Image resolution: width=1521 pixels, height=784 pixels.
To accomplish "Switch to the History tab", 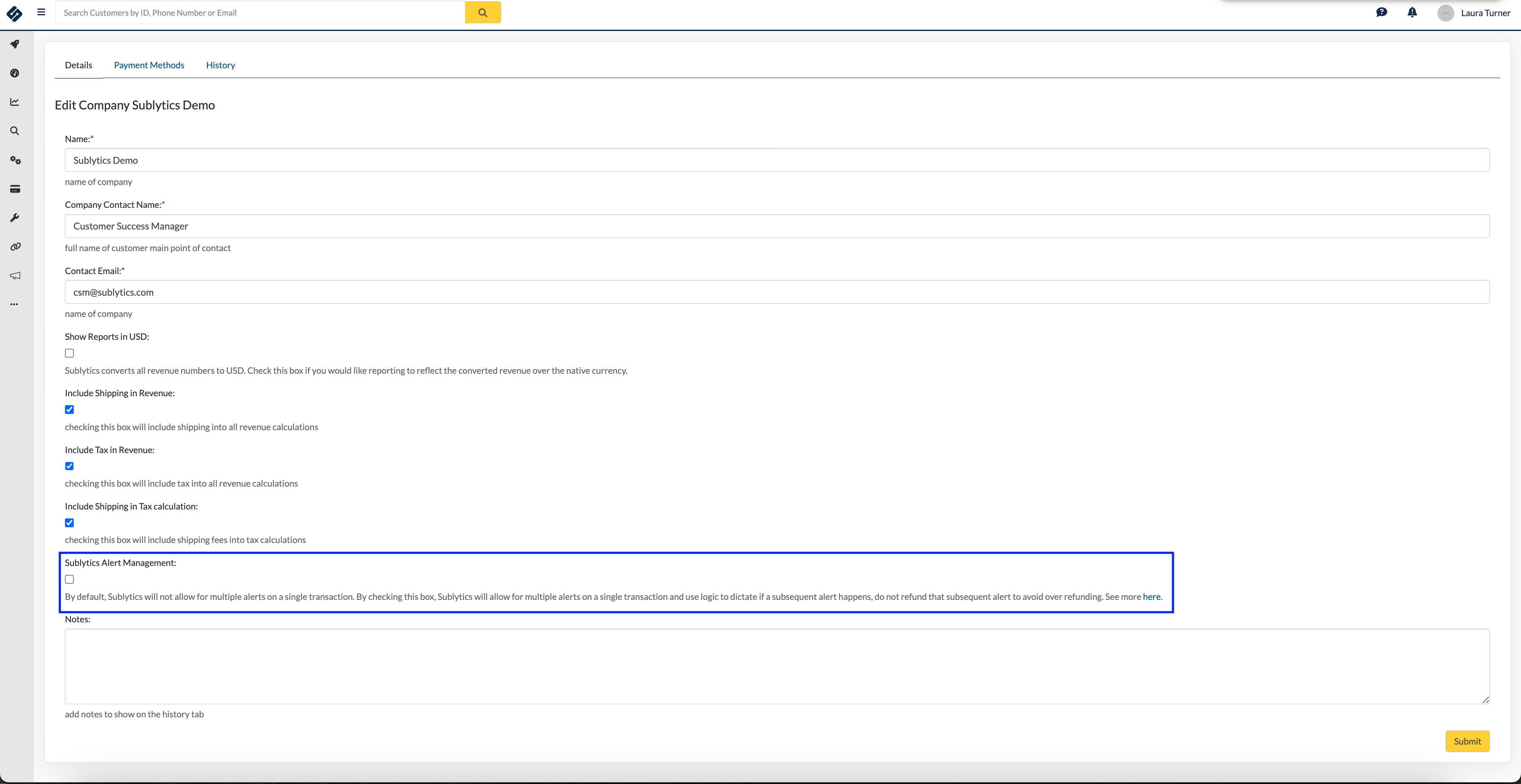I will pos(220,65).
